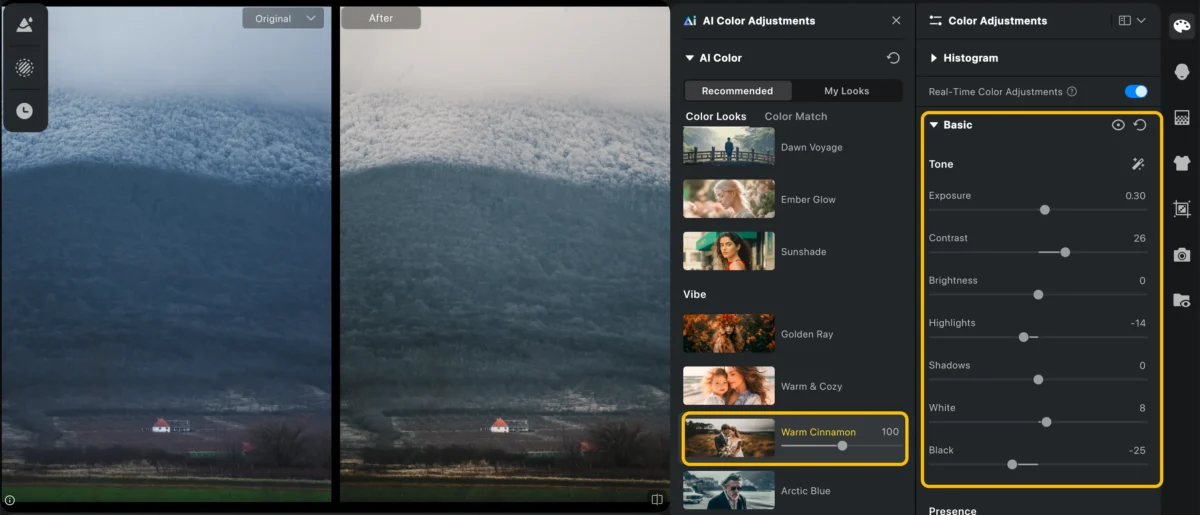Collapse the AI Color section
Screen dimensions: 1200x515
click(689, 58)
